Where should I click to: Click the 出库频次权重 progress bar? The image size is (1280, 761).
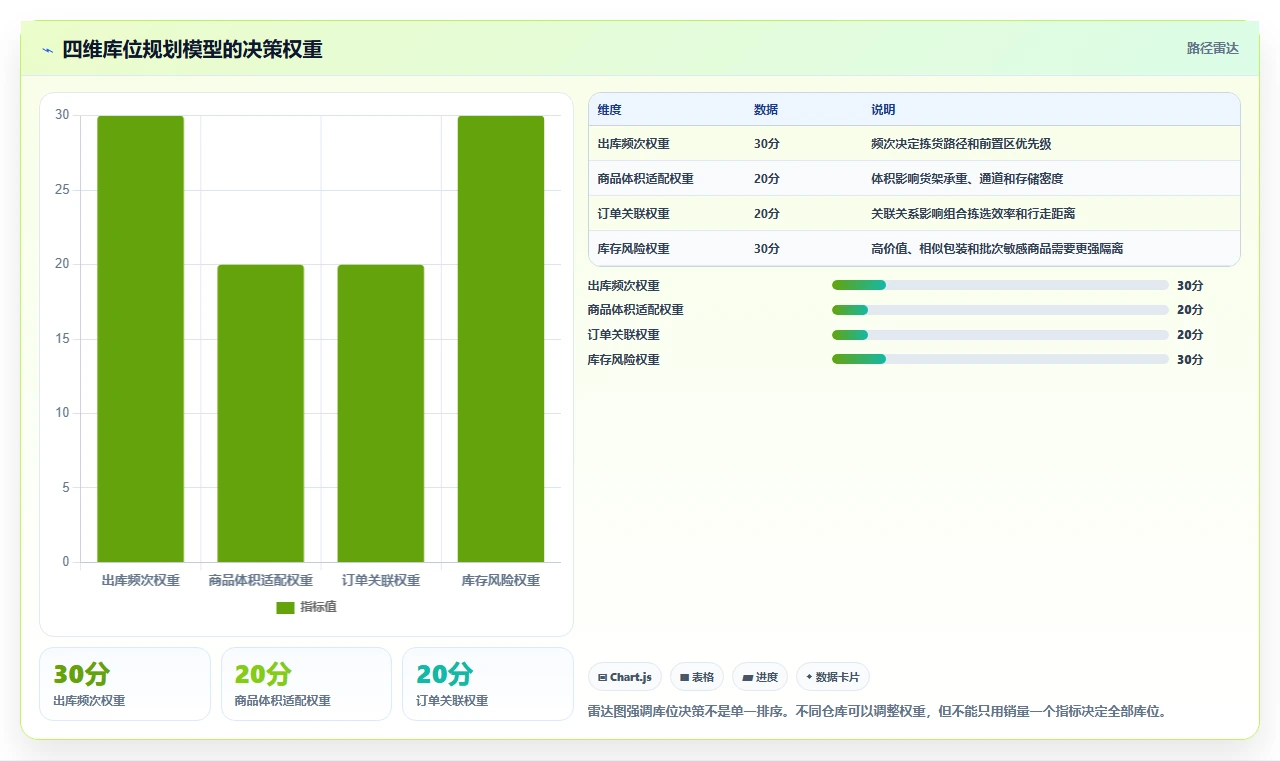point(1000,285)
